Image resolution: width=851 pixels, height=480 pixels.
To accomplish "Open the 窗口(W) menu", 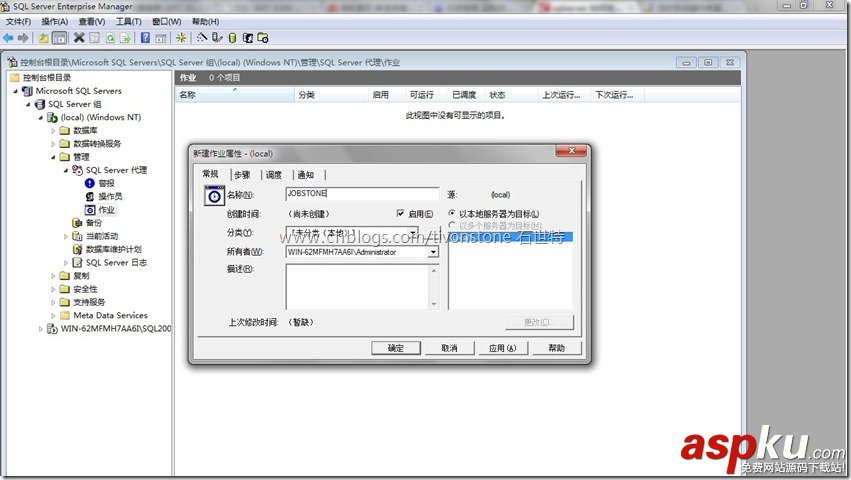I will [x=167, y=22].
